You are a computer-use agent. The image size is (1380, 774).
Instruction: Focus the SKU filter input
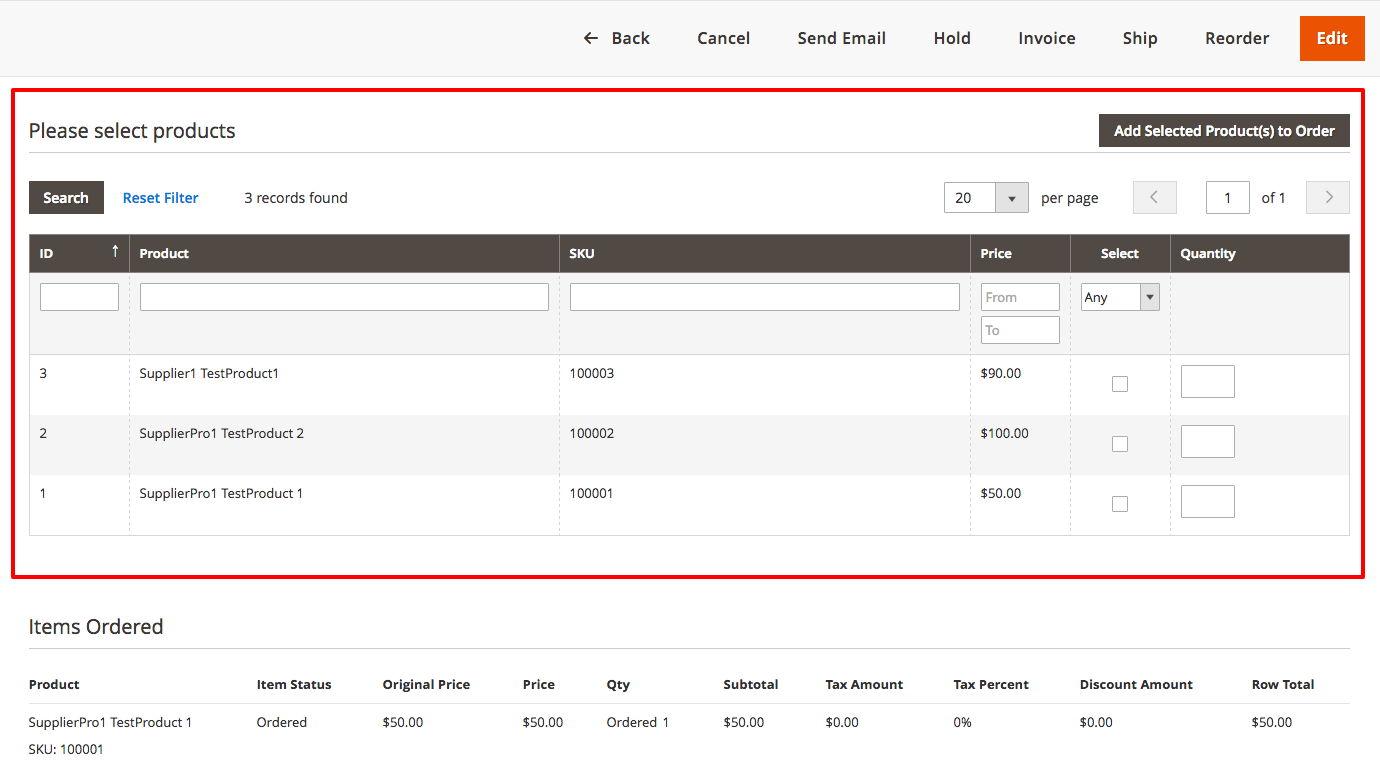tap(764, 297)
